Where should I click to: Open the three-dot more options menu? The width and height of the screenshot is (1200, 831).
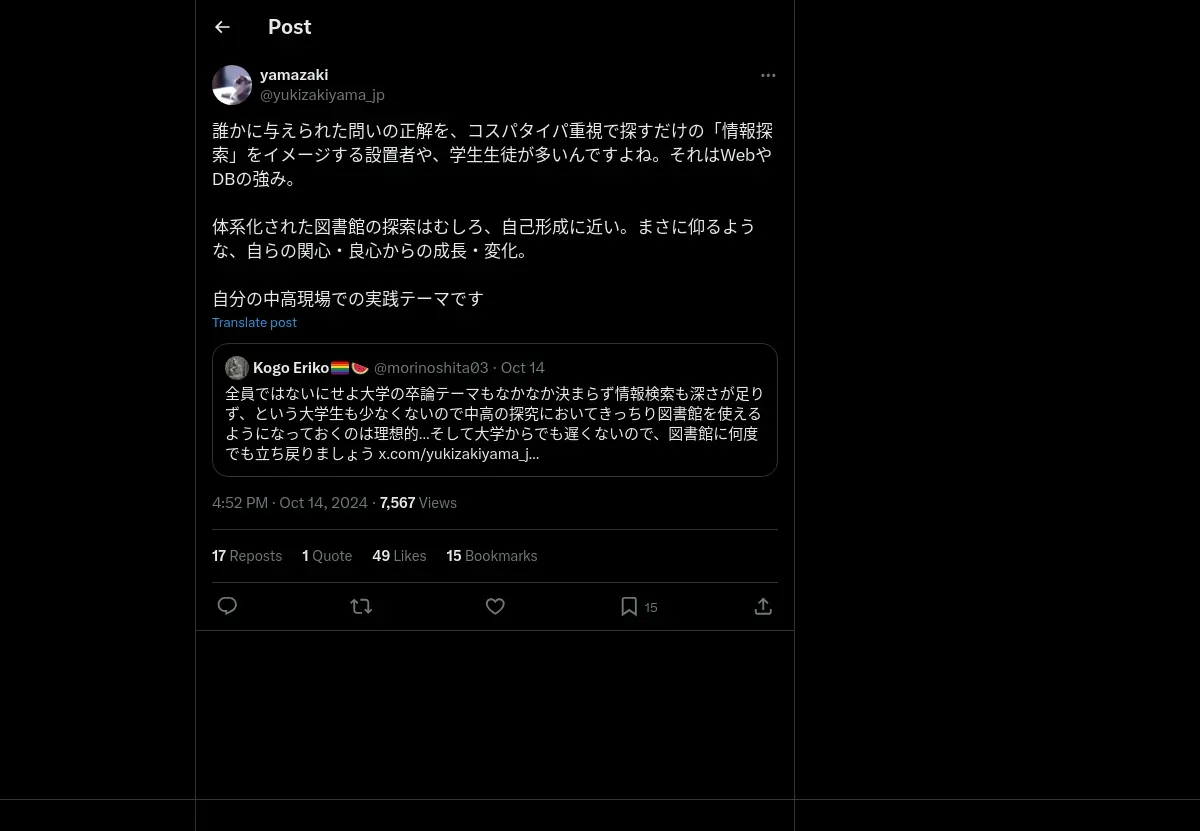coord(768,75)
